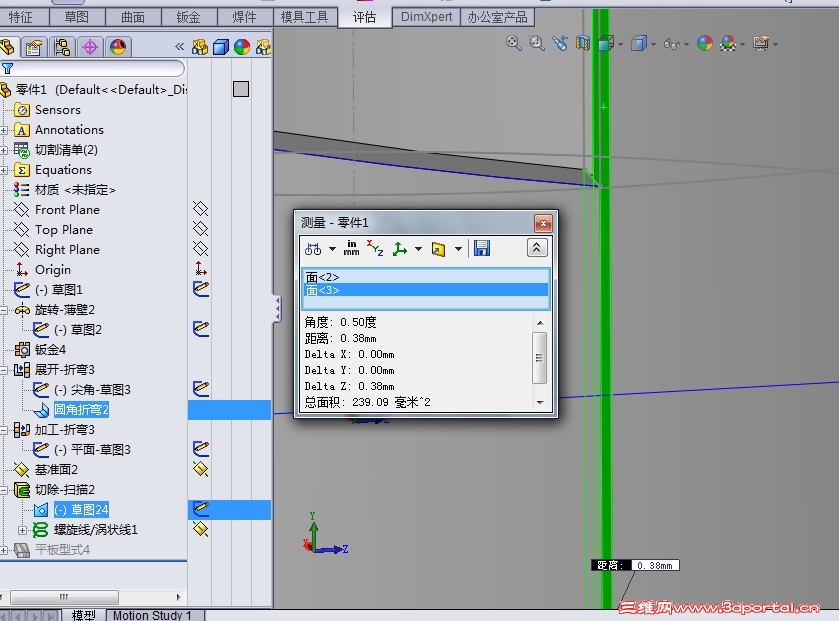Open the Display Style icon
Screen dimensions: 839x621
click(639, 43)
